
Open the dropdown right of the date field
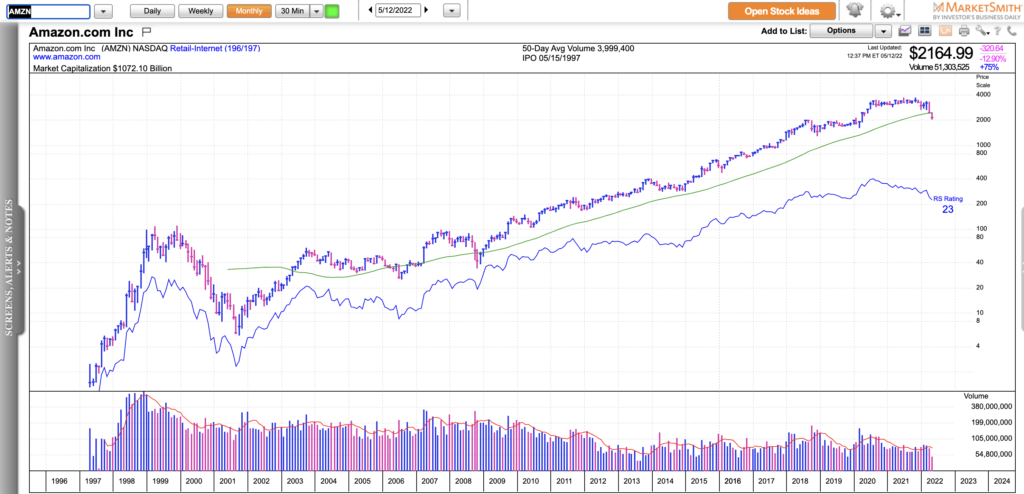click(452, 11)
